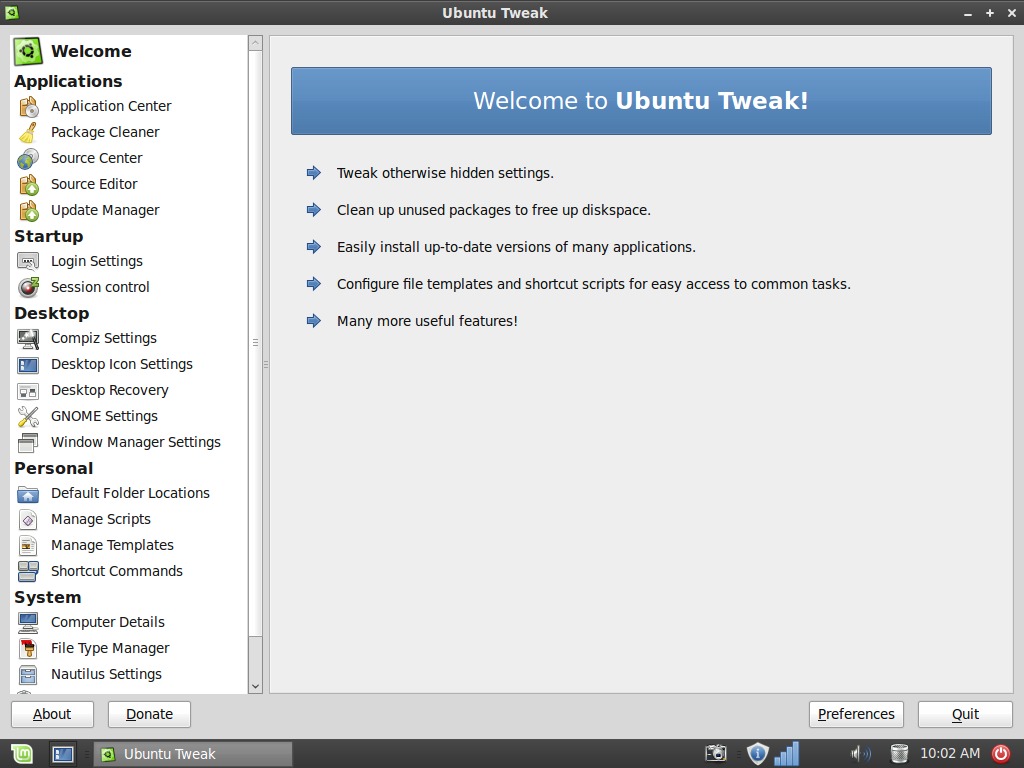
Task: Select Application Center label in sidebar
Action: tap(111, 106)
